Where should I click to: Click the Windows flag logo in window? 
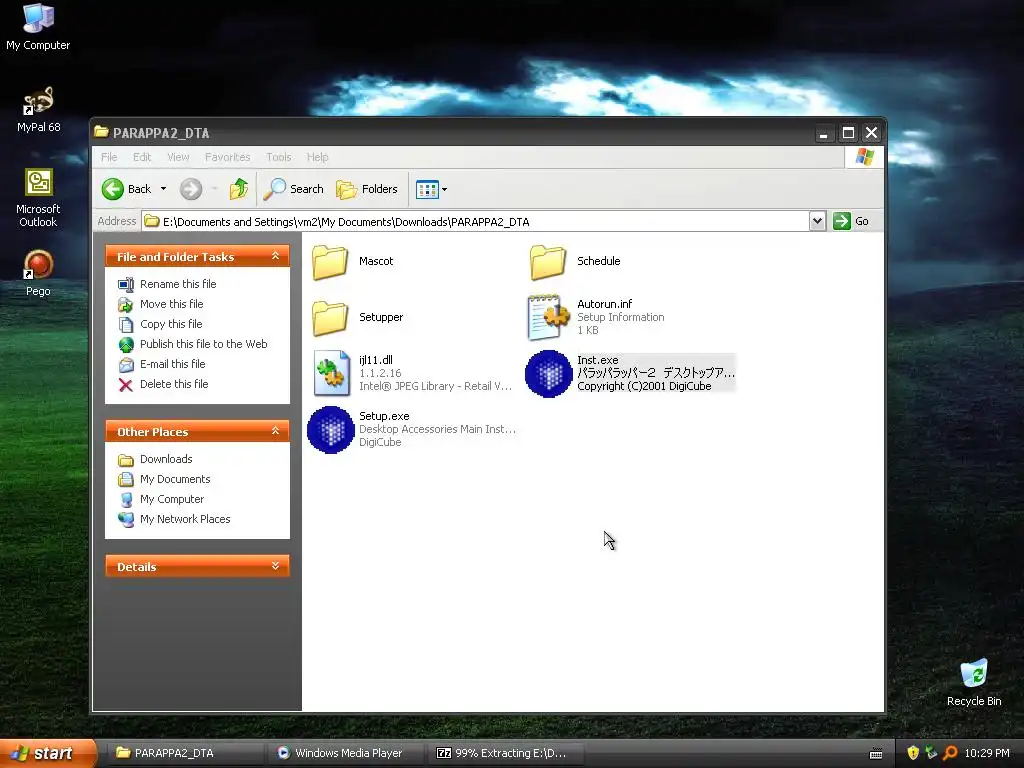click(865, 157)
